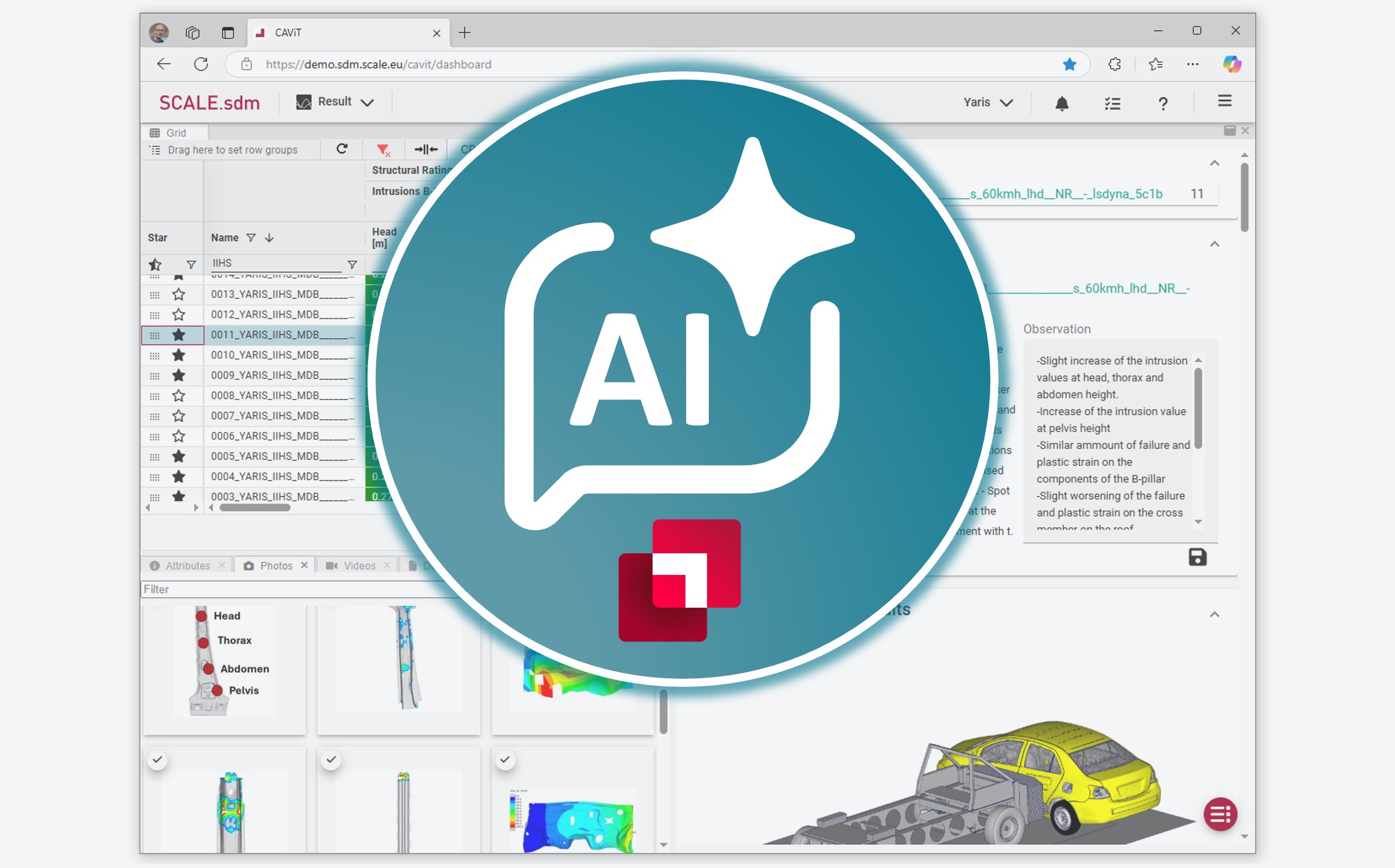Screen dimensions: 1395x868
Task: Close the Photos tab
Action: [304, 565]
